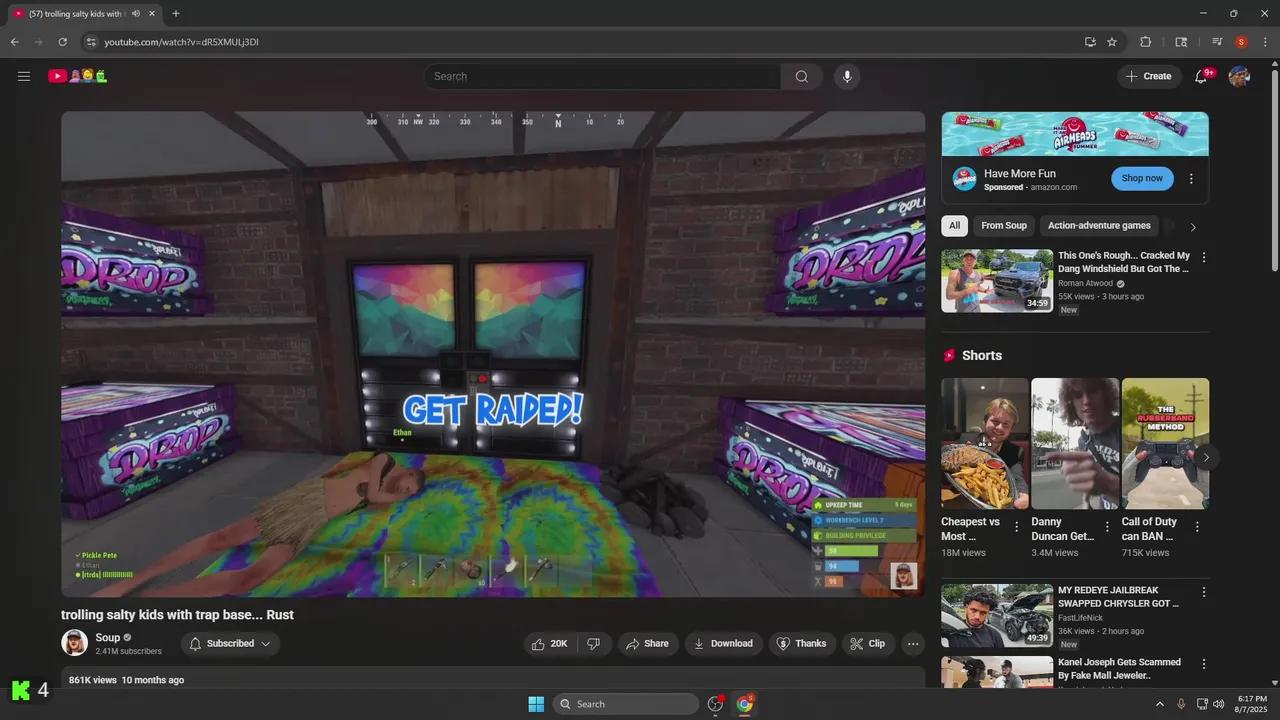Click the Create button
The image size is (1280, 720).
click(1149, 76)
